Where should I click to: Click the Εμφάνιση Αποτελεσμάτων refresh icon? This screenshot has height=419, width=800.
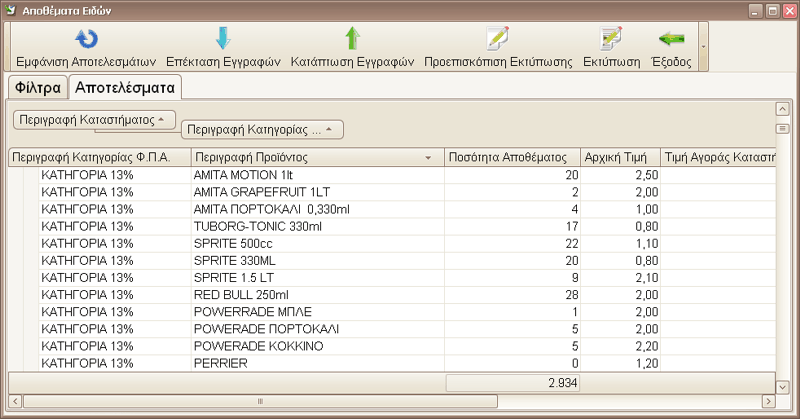(86, 39)
